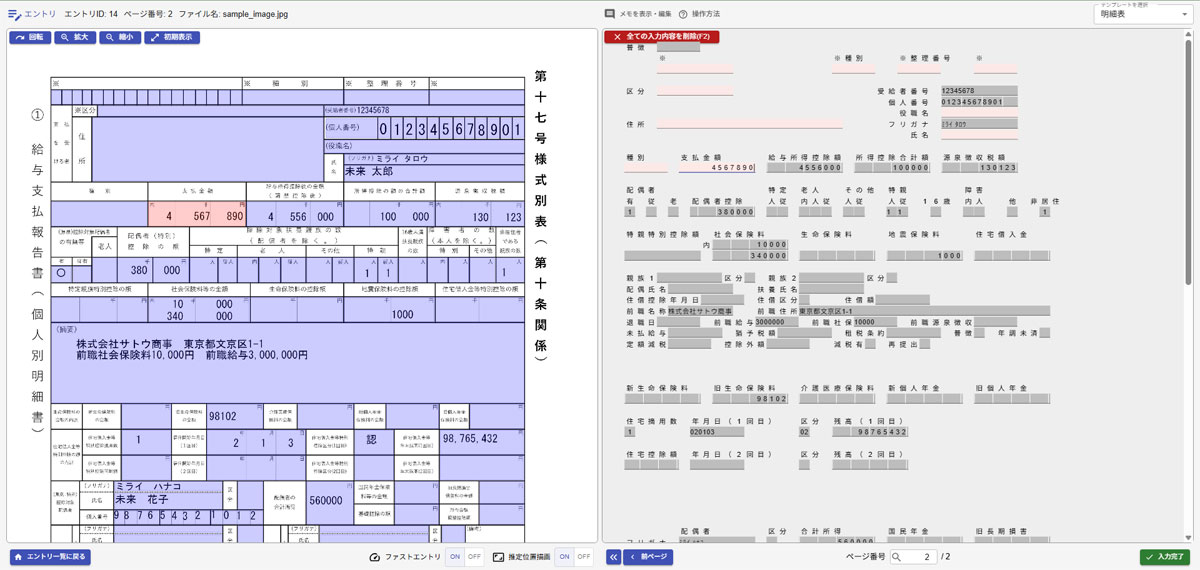Return via エントリ一覧に戻る button
The height and width of the screenshot is (570, 1200).
point(50,557)
